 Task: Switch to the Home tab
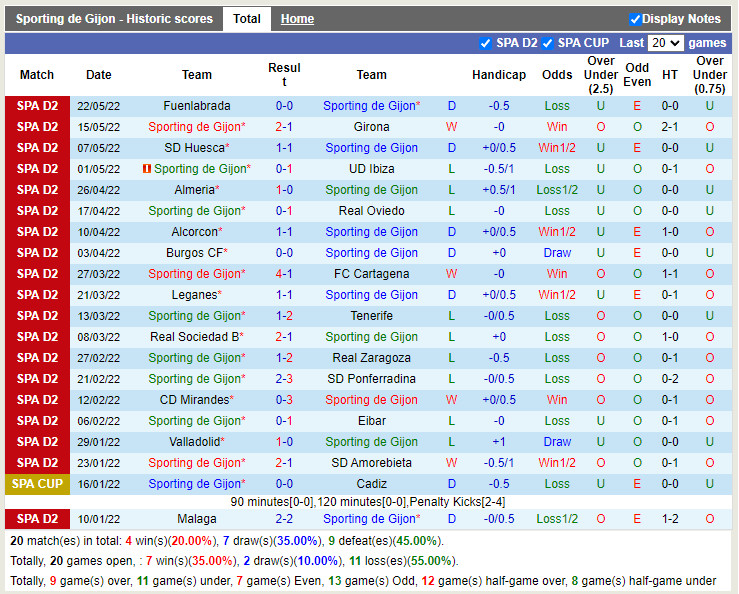click(297, 19)
